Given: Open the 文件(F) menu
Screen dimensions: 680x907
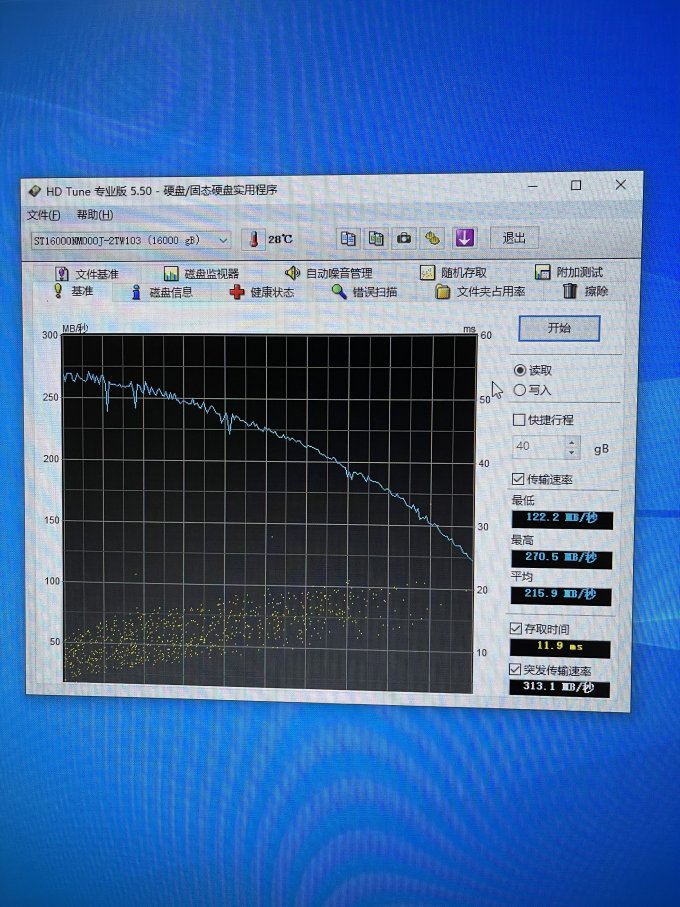Looking at the screenshot, I should tap(44, 215).
